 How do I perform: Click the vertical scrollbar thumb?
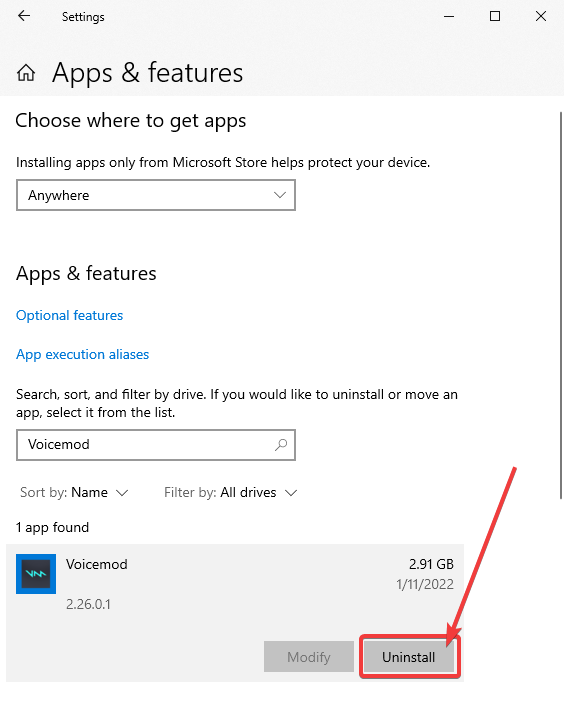(x=561, y=305)
